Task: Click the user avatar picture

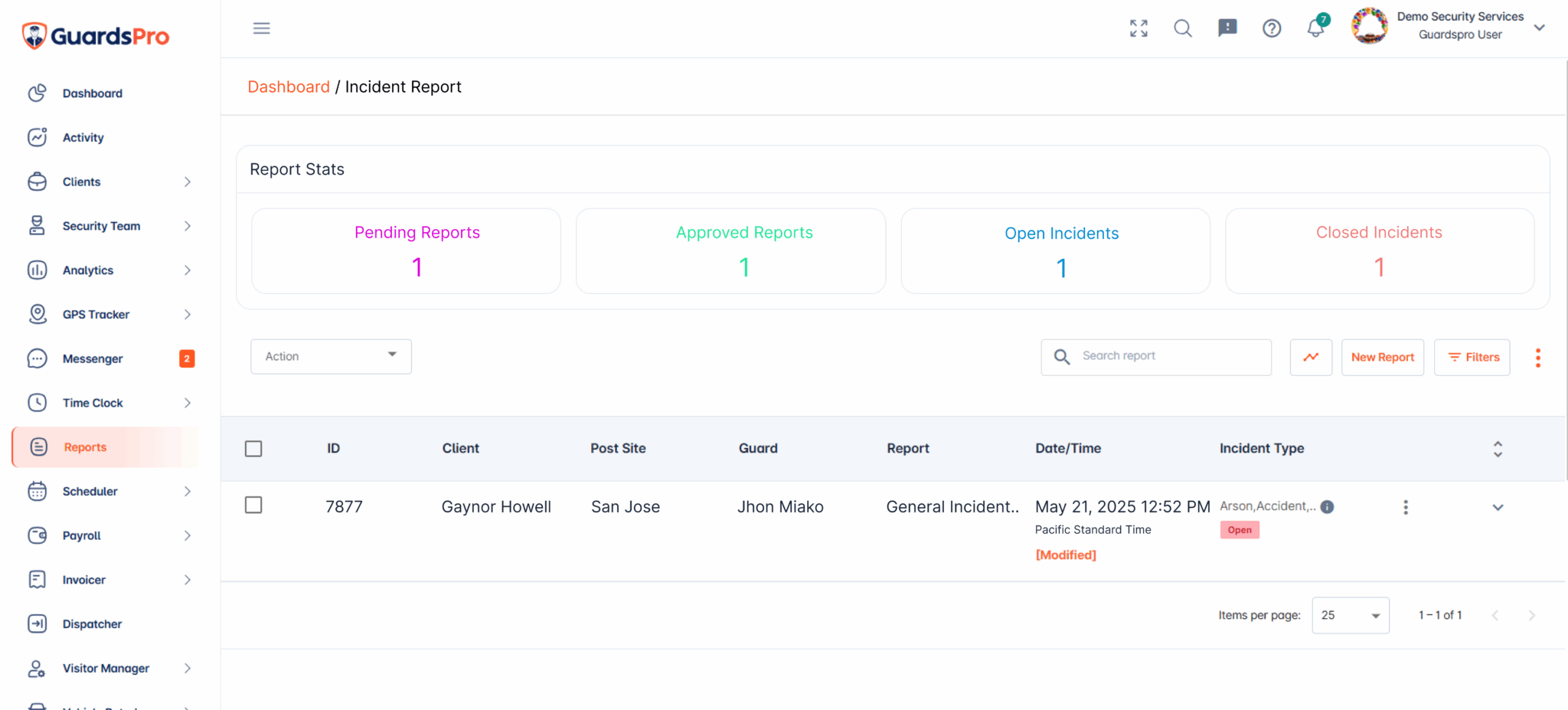Action: 1369,26
